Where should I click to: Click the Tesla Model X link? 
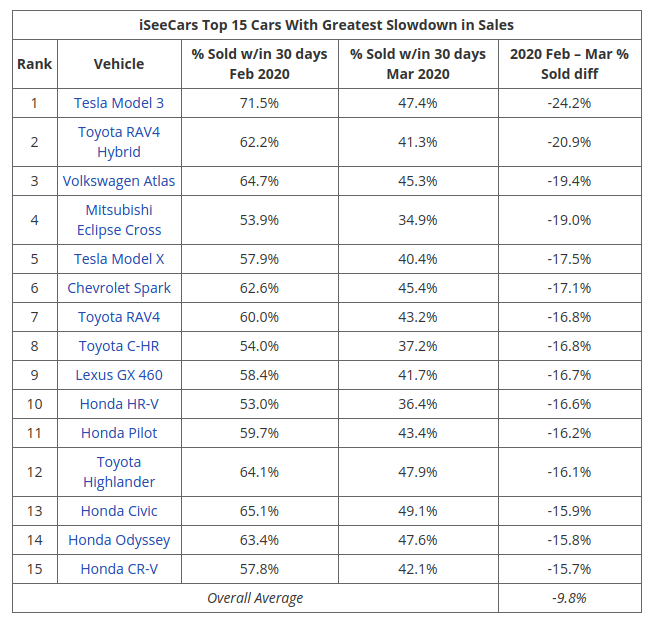(119, 259)
